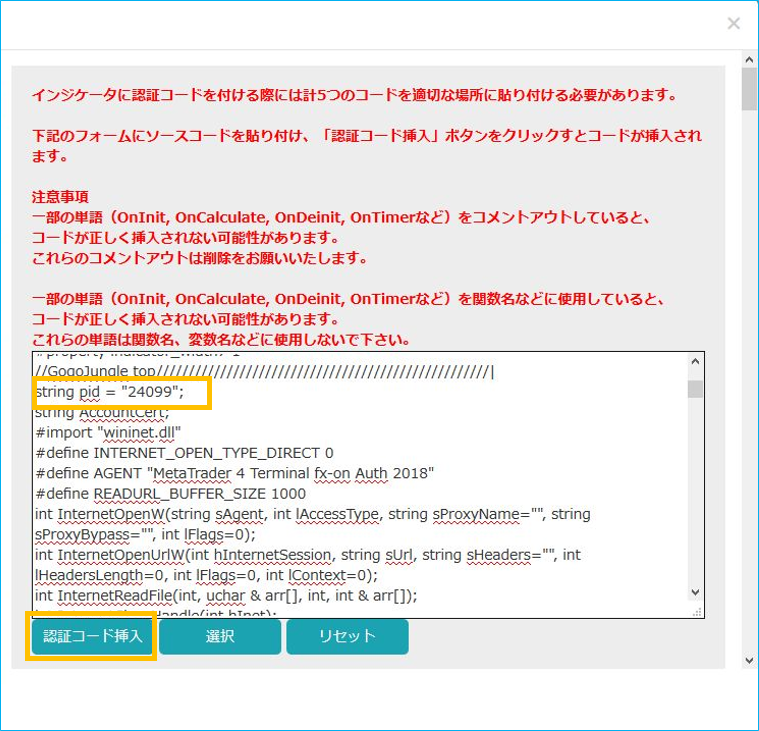Viewport: 759px width, 731px height.
Task: Click the sProxyBypass="", int lFlags=0 line
Action: click(145, 534)
